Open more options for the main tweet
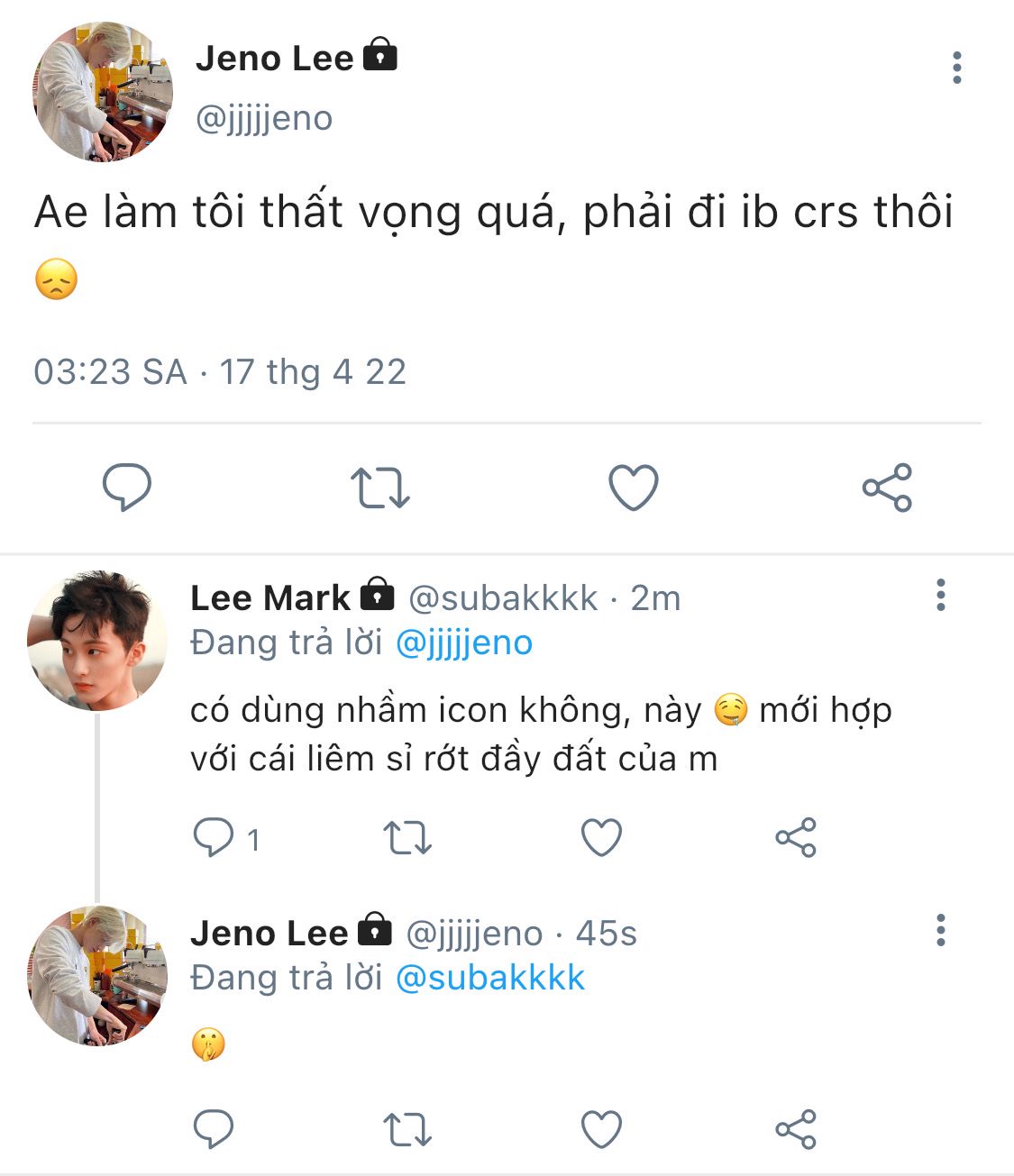 coord(956,68)
